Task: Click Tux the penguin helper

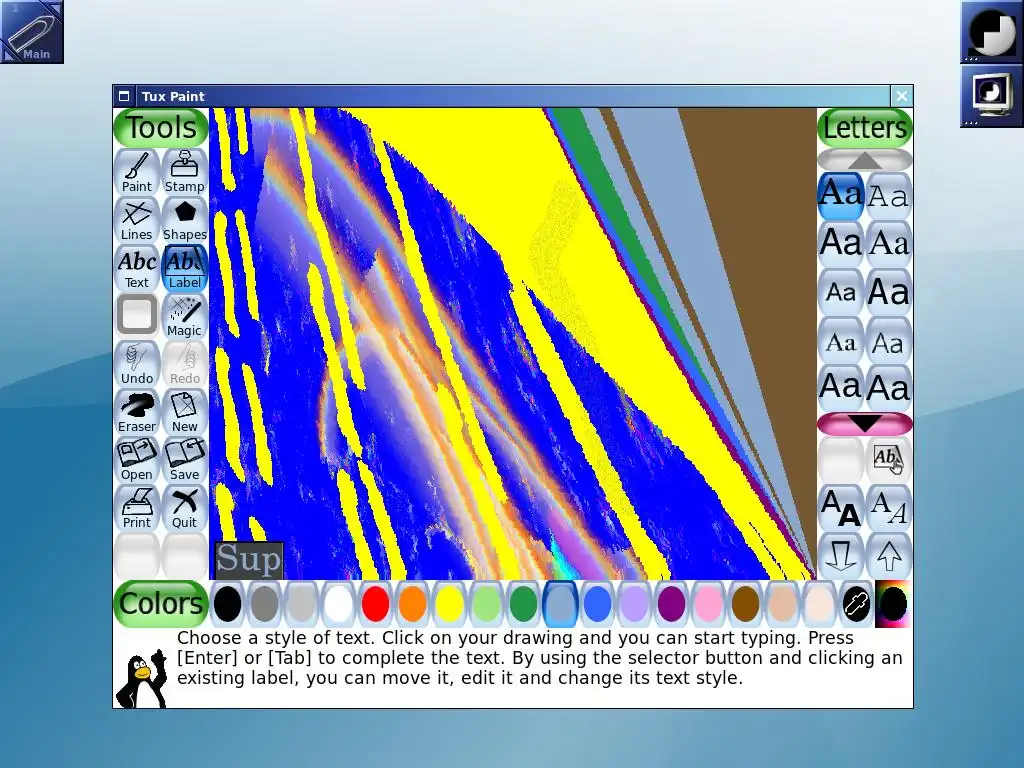Action: click(142, 678)
